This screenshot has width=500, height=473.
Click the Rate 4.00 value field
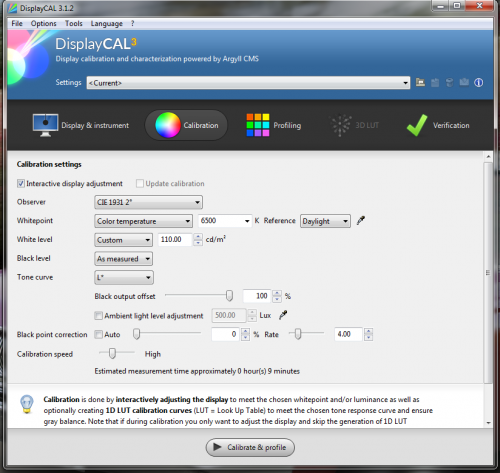pyautogui.click(x=348, y=334)
